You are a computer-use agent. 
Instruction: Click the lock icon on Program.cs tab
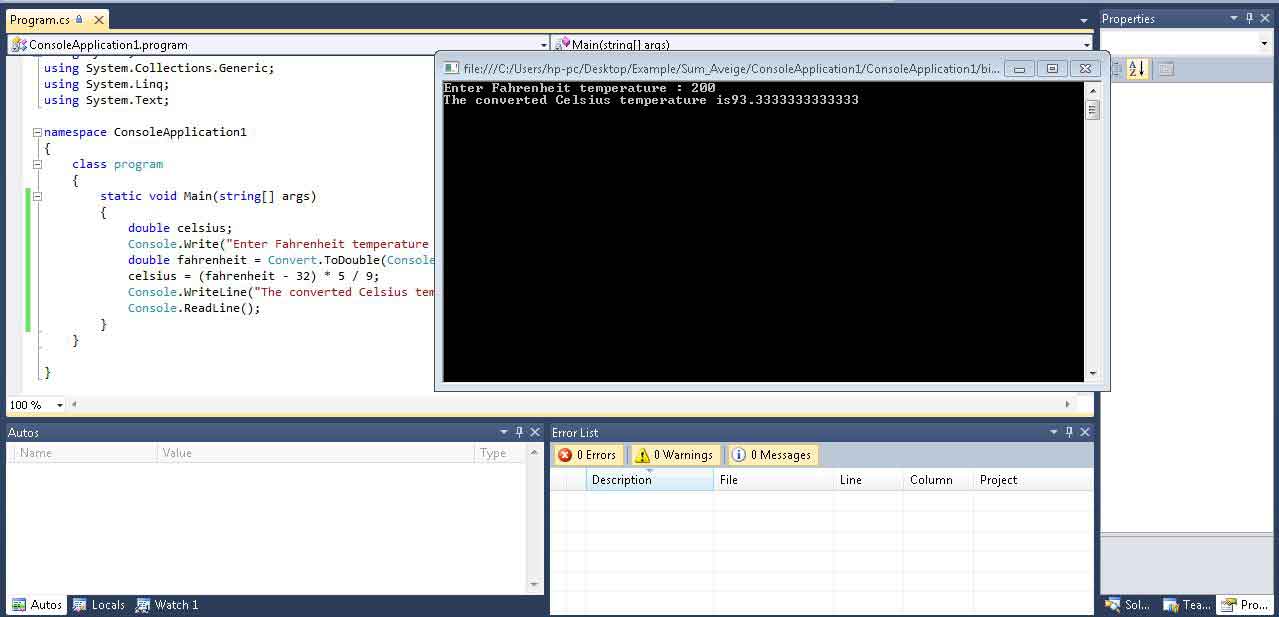click(79, 20)
